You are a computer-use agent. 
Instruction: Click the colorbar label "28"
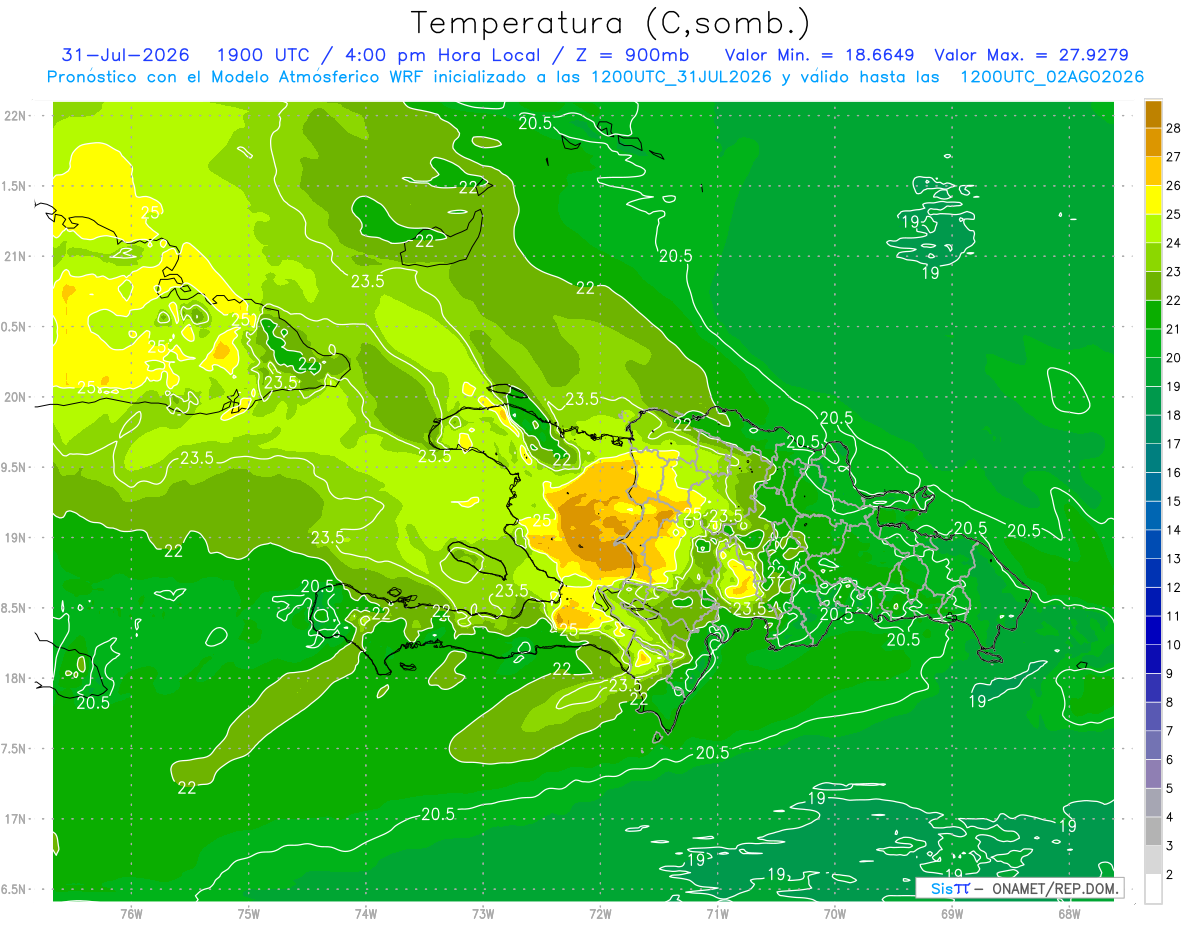point(1174,129)
